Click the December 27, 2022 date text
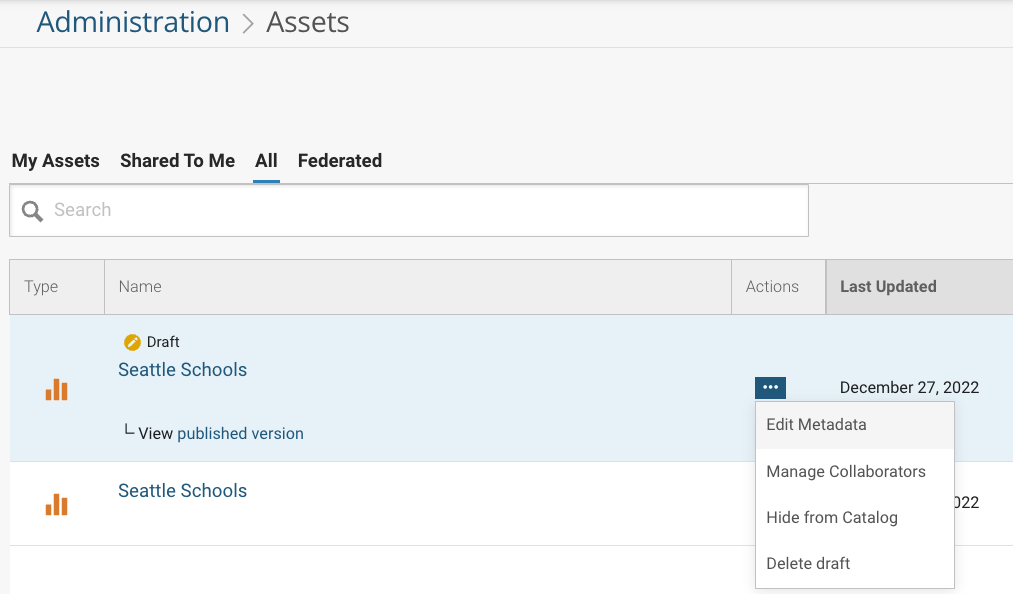Screen dimensions: 1013x594 [910, 388]
